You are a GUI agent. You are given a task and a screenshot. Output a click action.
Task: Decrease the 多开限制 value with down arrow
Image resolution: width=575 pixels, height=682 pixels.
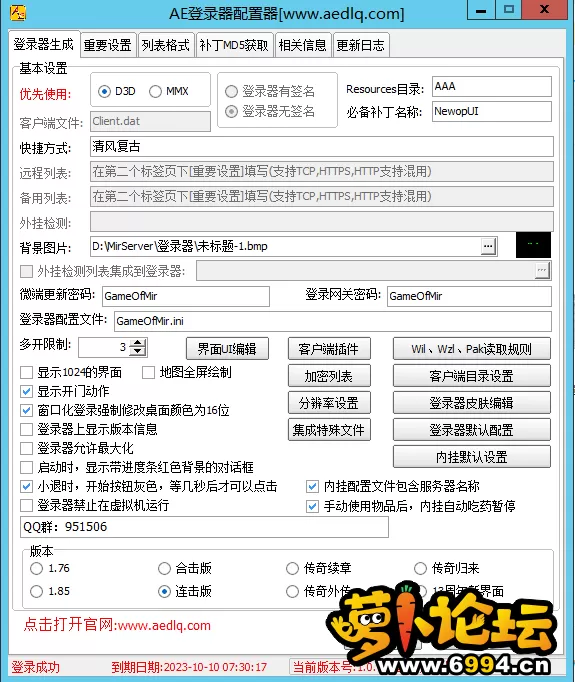[x=138, y=351]
